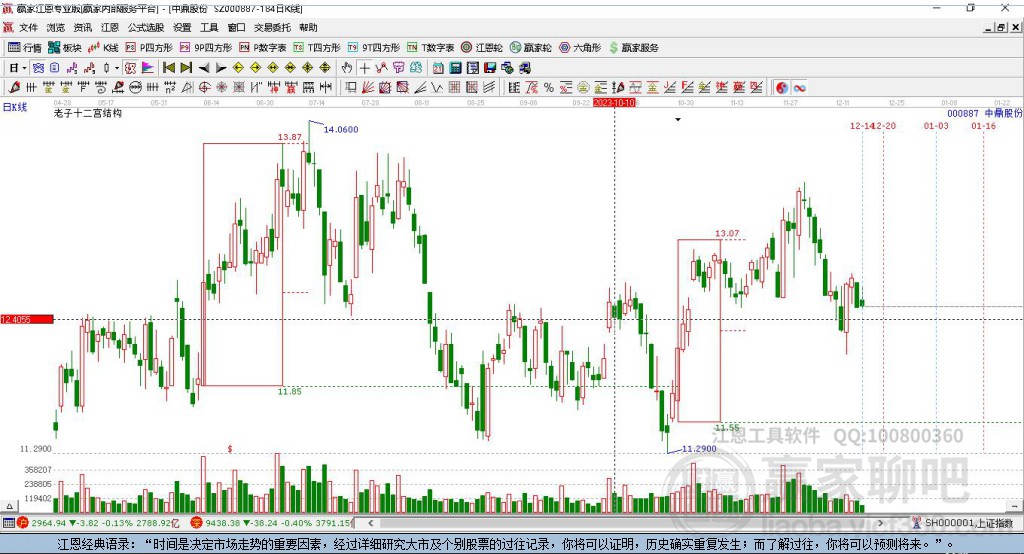Click the 000887 中鼎股份 stock label
Screen dimensions: 1024x554
984,113
